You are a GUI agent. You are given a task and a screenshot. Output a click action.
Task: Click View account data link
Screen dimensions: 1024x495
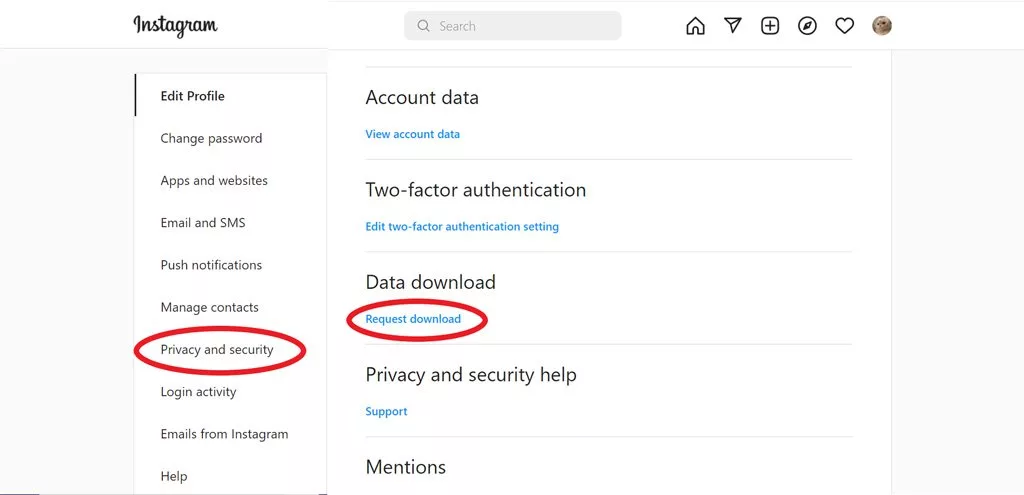[413, 134]
